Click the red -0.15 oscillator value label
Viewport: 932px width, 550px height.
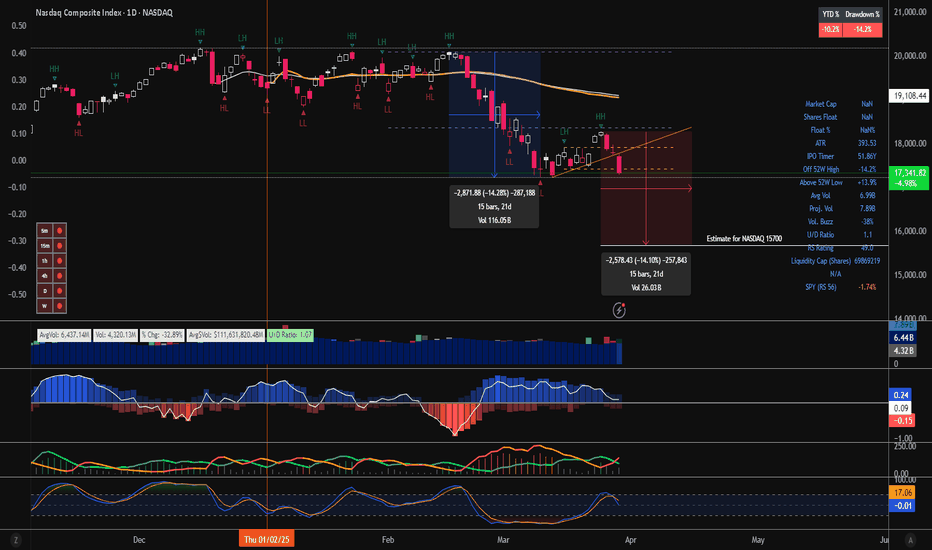tap(902, 420)
